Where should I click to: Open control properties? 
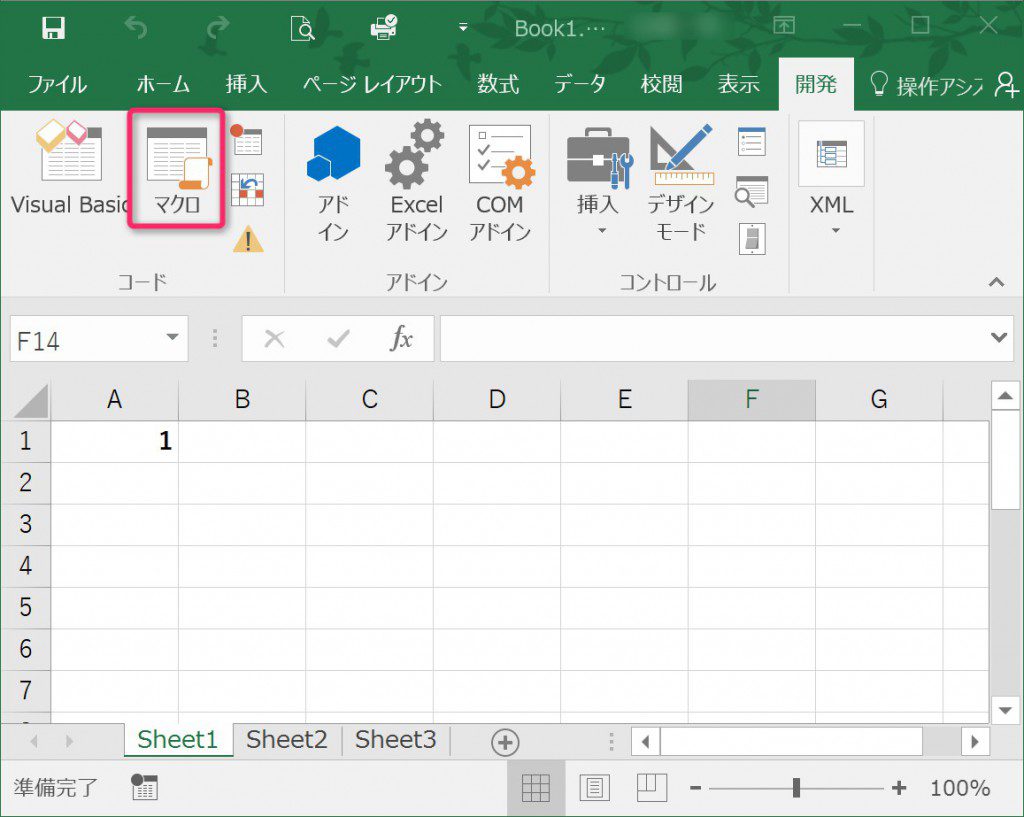(752, 141)
